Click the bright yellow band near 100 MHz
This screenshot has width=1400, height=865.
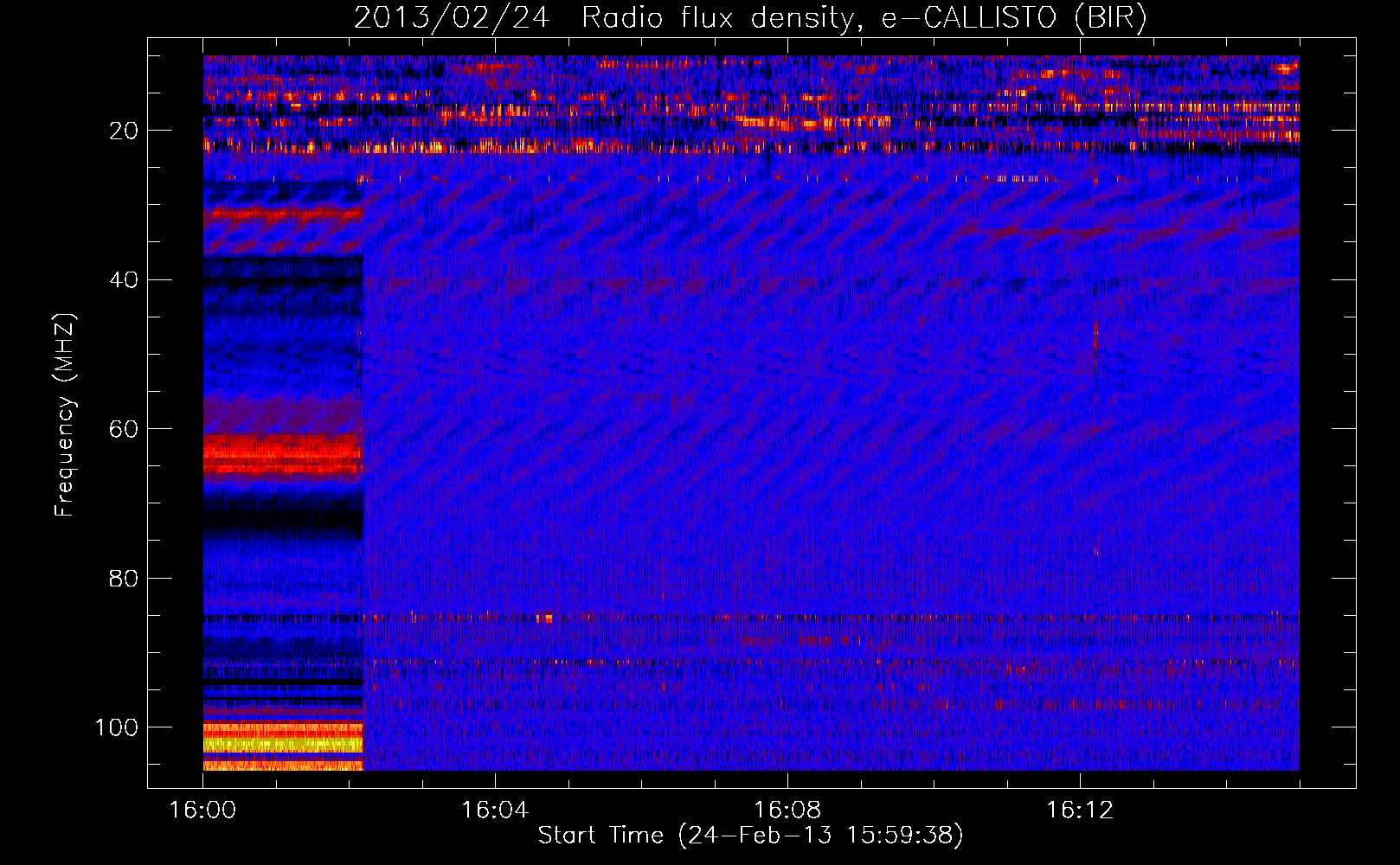(x=283, y=744)
